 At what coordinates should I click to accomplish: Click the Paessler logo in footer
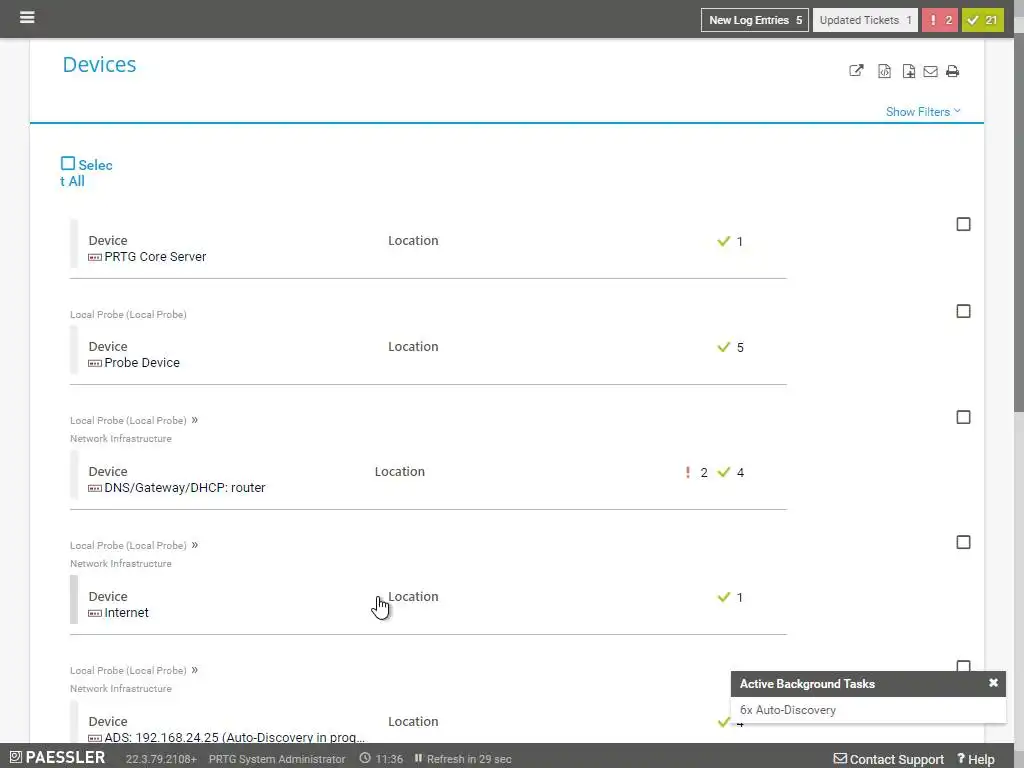click(57, 758)
